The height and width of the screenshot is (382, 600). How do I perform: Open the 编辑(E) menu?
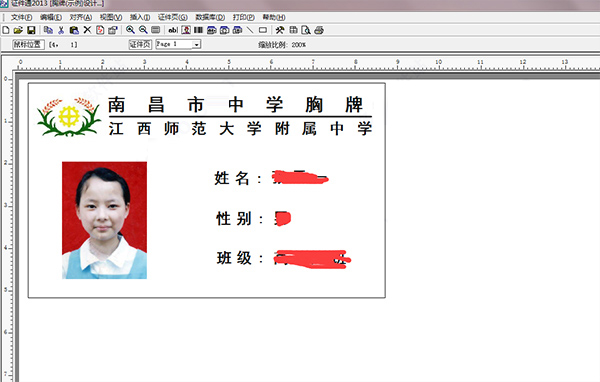51,17
